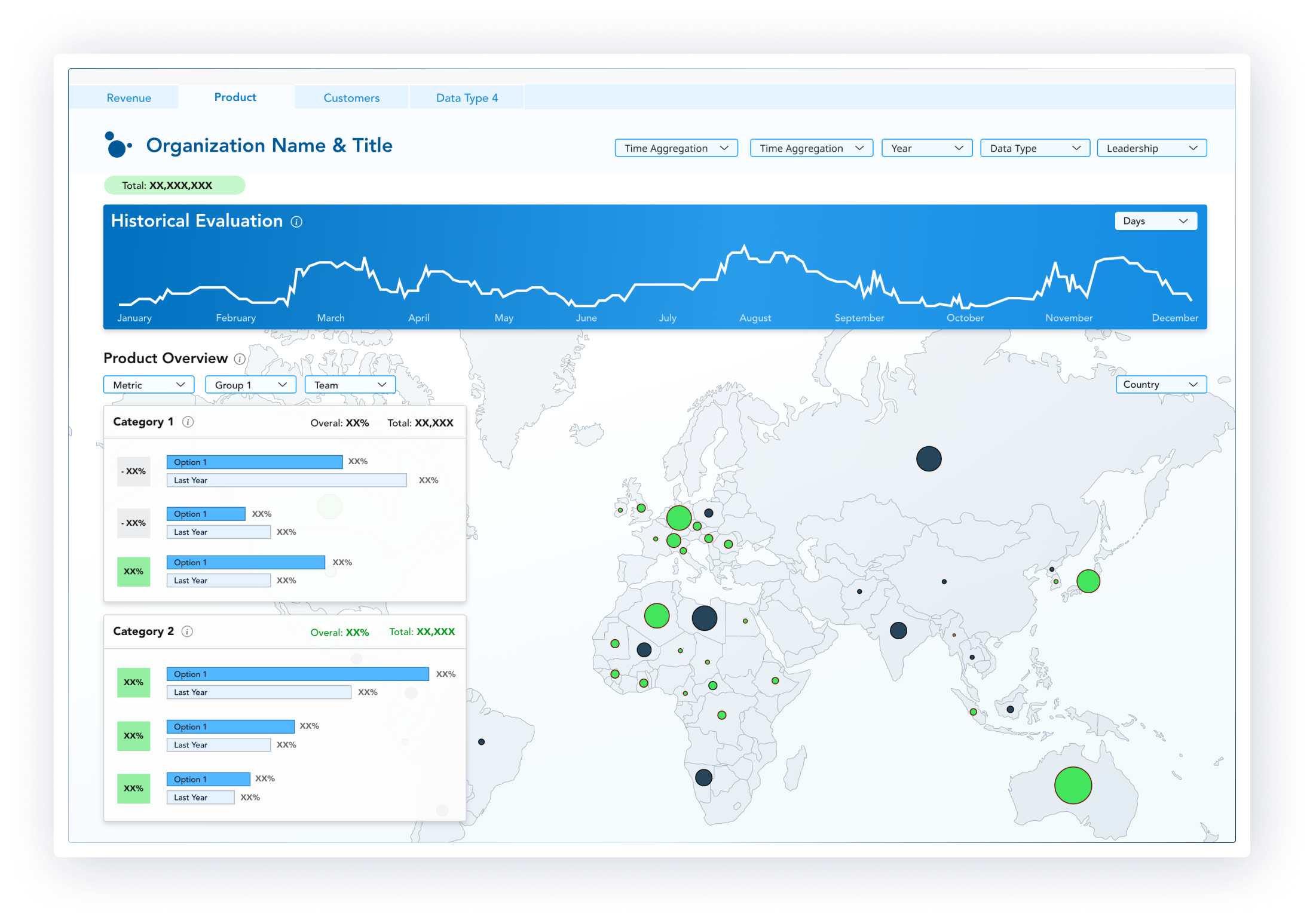Open Historical Evaluation info icon
Screen dimensions: 1316x923
click(296, 222)
